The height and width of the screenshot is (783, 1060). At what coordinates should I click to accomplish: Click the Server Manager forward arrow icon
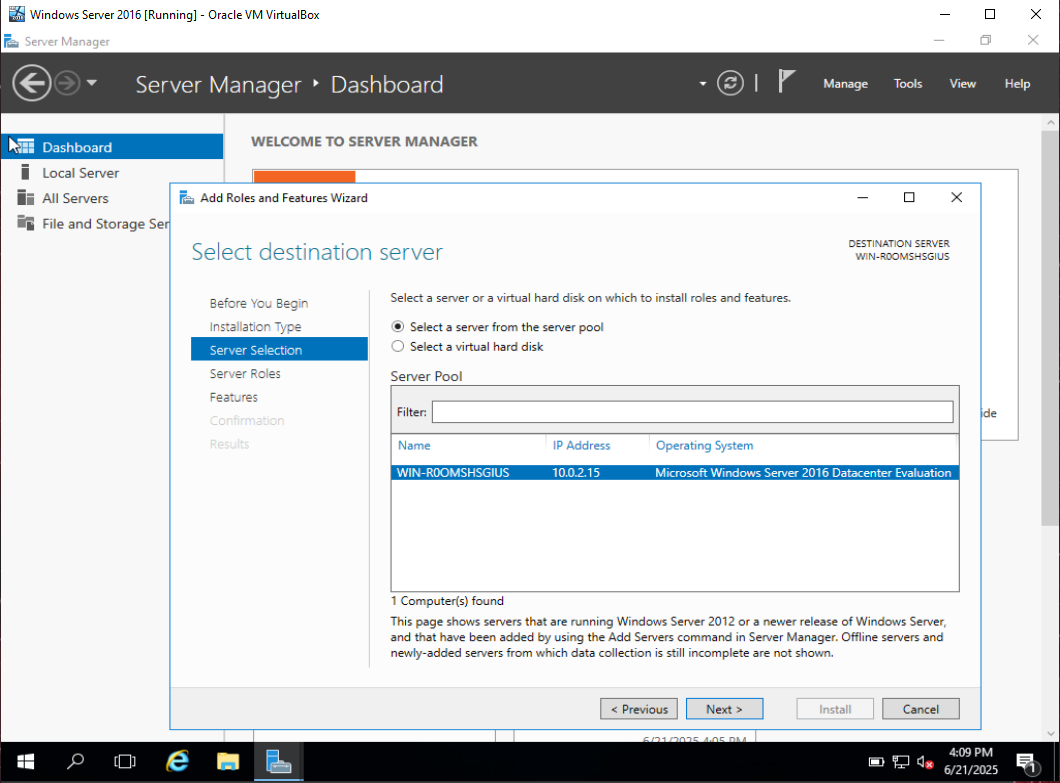[x=67, y=83]
